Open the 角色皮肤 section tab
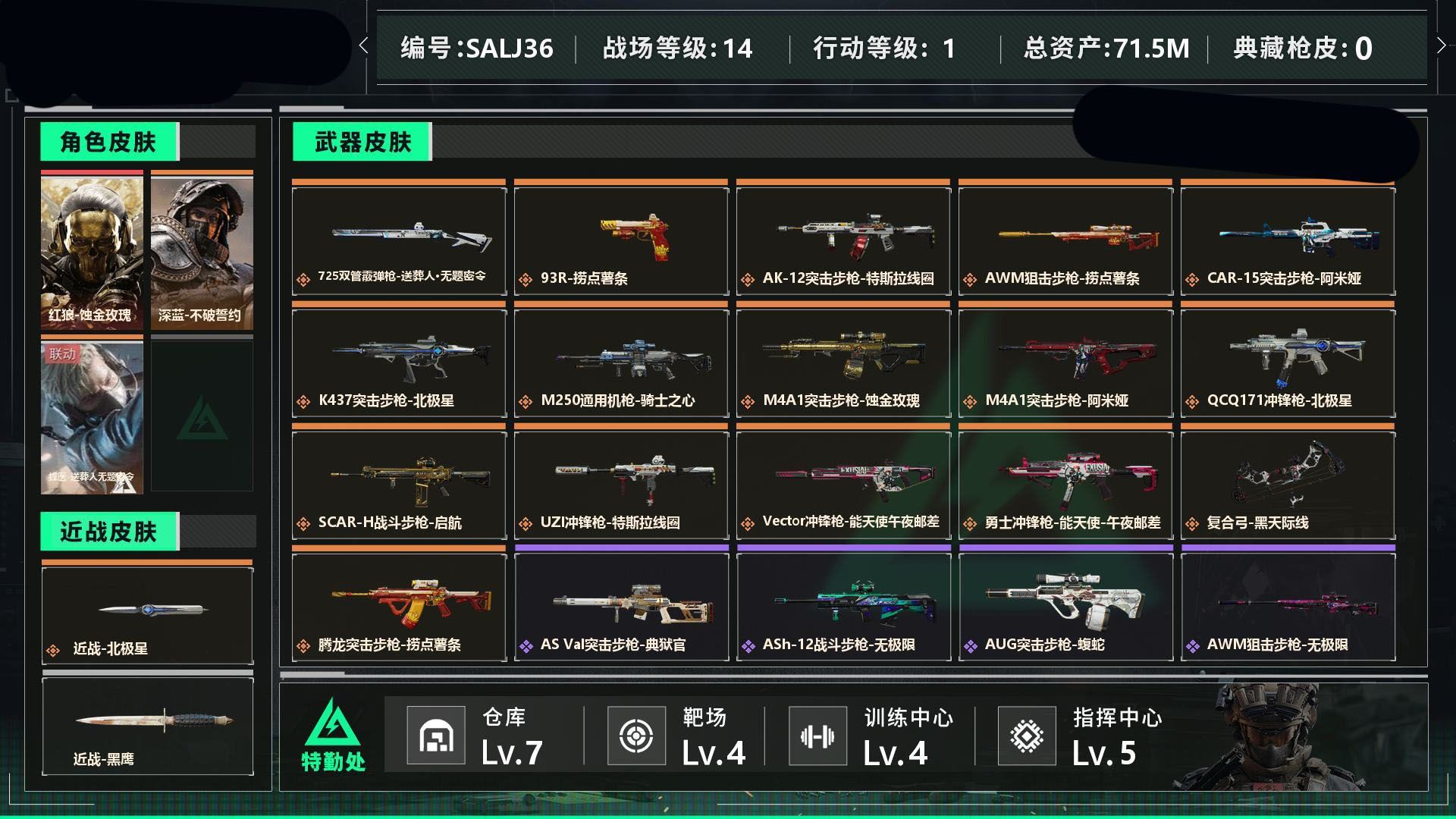This screenshot has height=819, width=1456. [110, 142]
